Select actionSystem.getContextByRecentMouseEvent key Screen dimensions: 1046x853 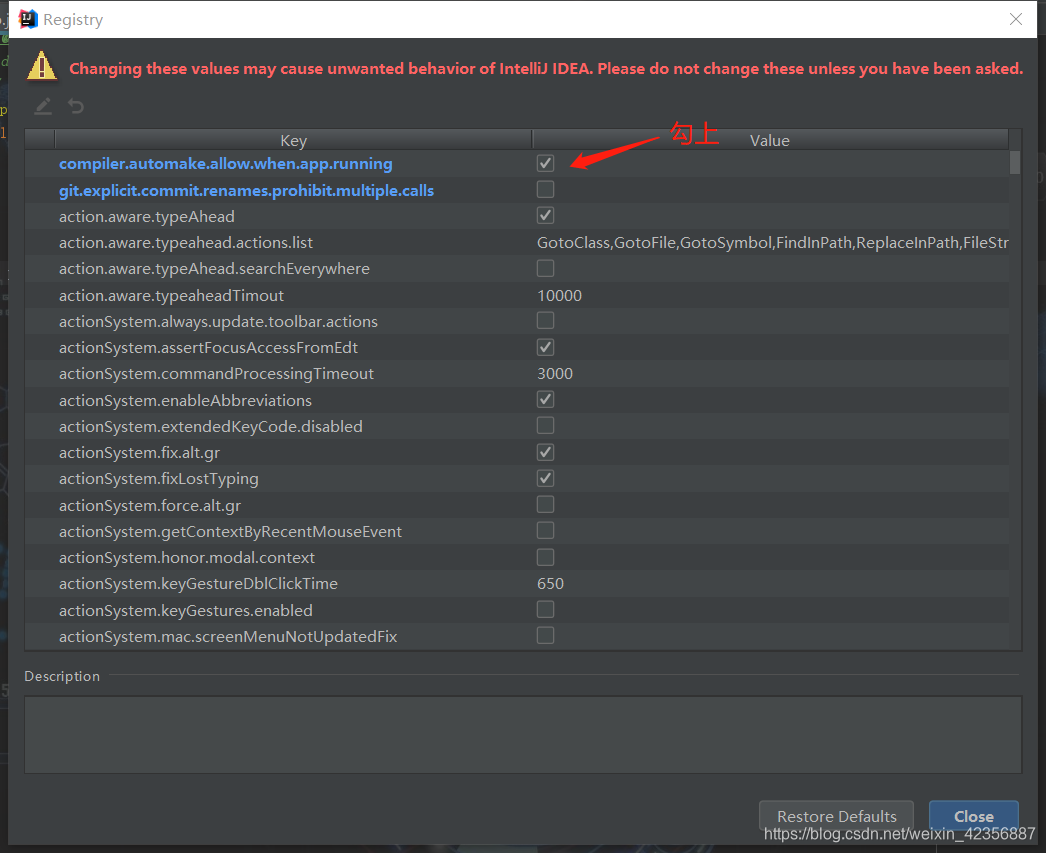(230, 531)
